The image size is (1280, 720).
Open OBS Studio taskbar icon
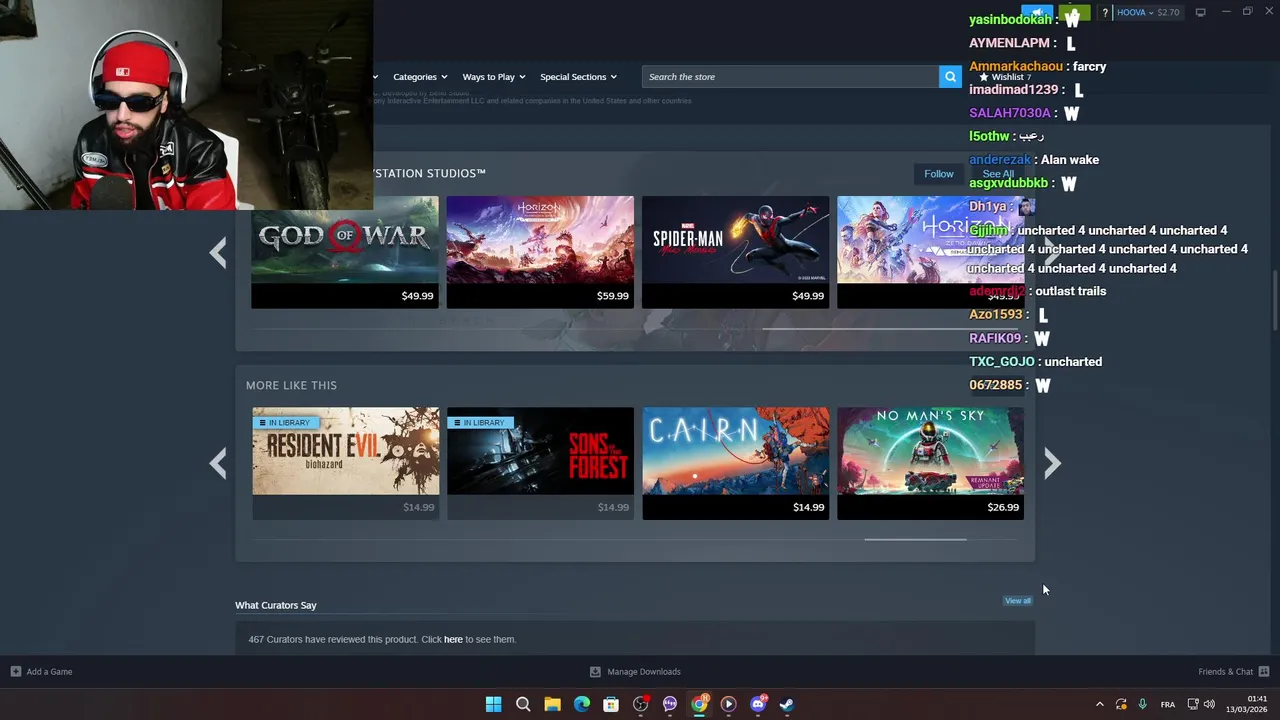641,704
